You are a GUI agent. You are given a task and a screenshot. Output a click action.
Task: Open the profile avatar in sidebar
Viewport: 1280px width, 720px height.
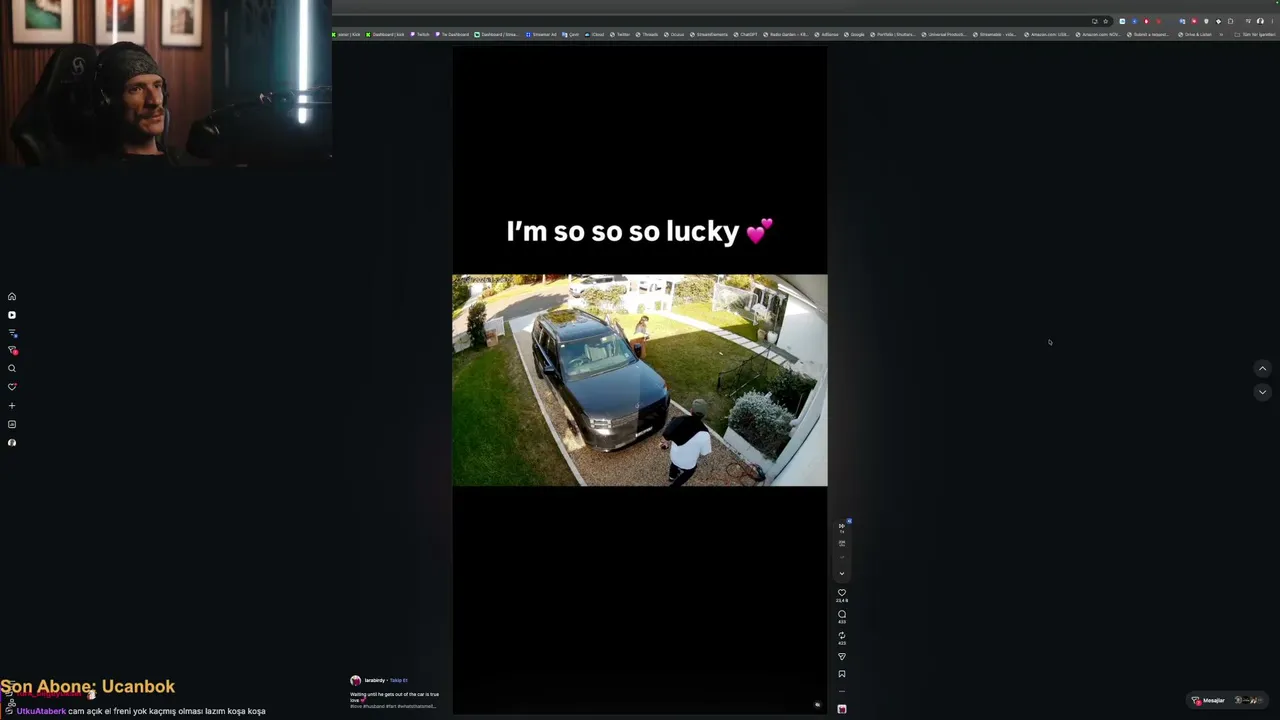12,443
